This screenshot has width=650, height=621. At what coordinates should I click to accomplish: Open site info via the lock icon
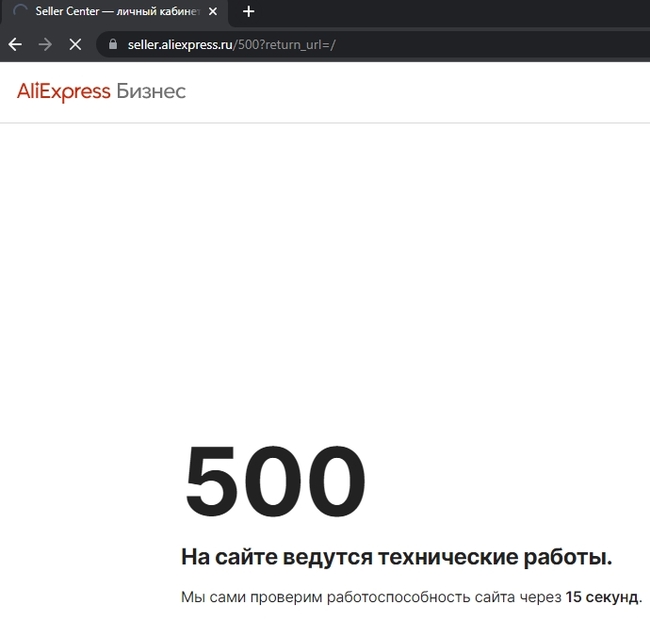(112, 44)
